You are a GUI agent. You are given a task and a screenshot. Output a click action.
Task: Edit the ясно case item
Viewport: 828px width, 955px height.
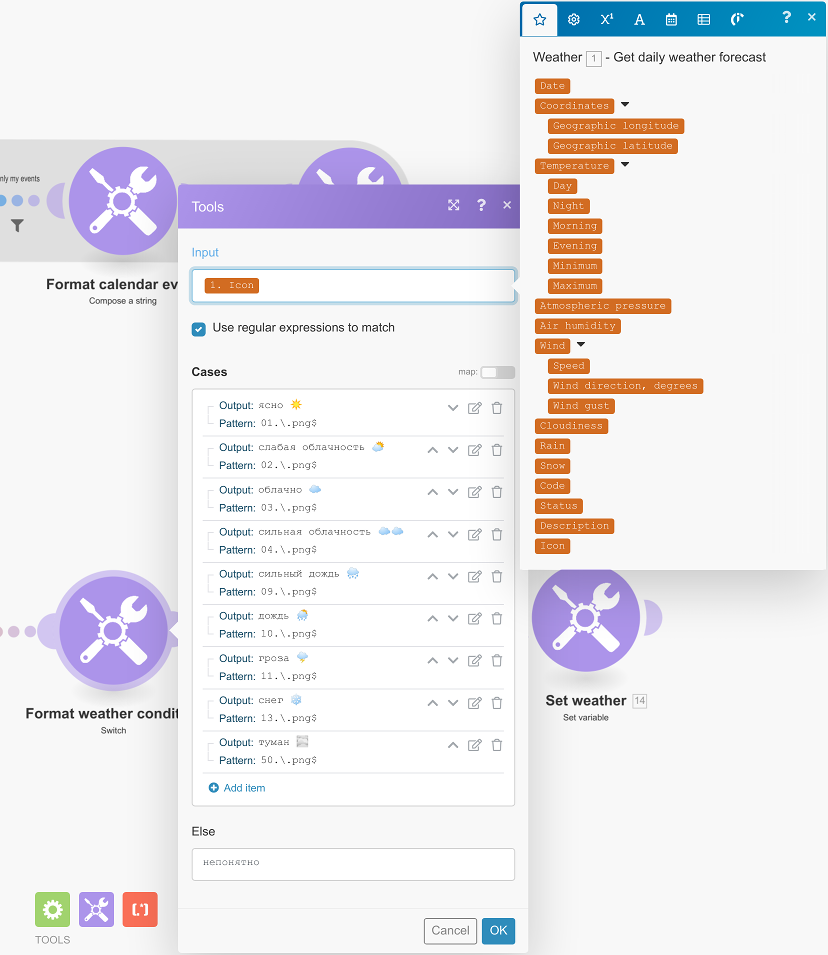pos(475,408)
